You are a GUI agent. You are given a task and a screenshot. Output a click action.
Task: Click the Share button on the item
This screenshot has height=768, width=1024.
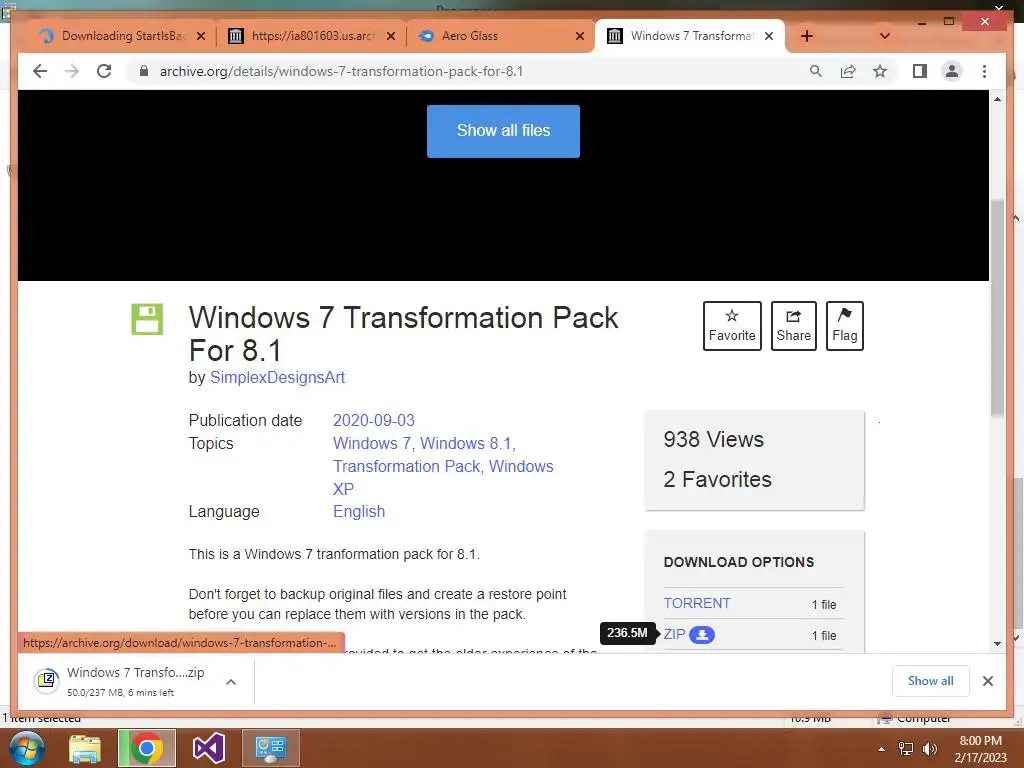pyautogui.click(x=793, y=326)
